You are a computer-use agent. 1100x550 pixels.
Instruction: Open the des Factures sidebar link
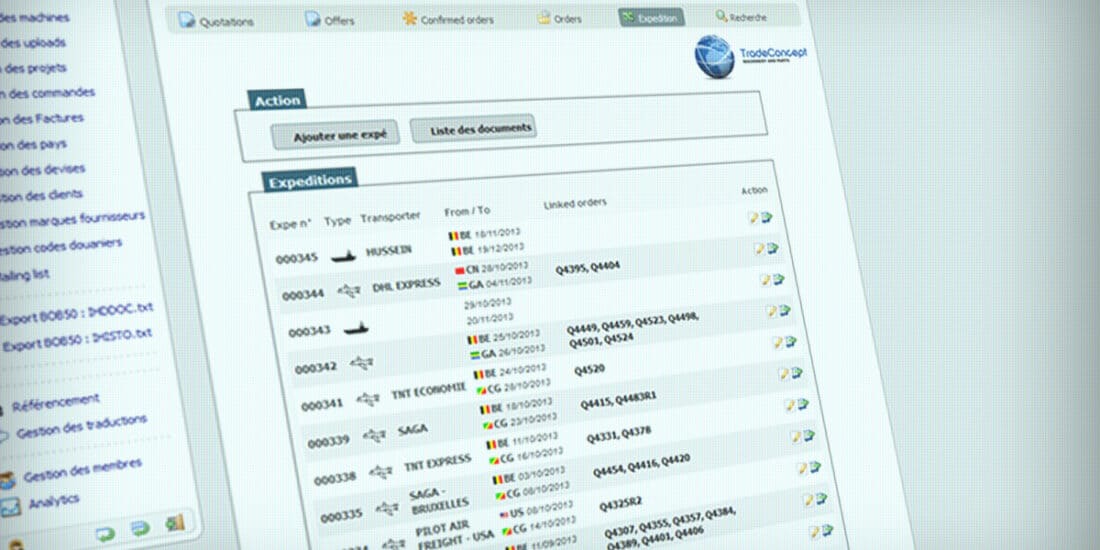click(x=41, y=119)
